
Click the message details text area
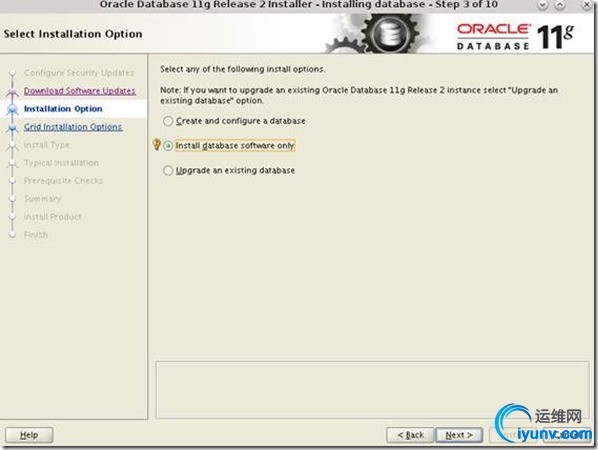click(372, 390)
